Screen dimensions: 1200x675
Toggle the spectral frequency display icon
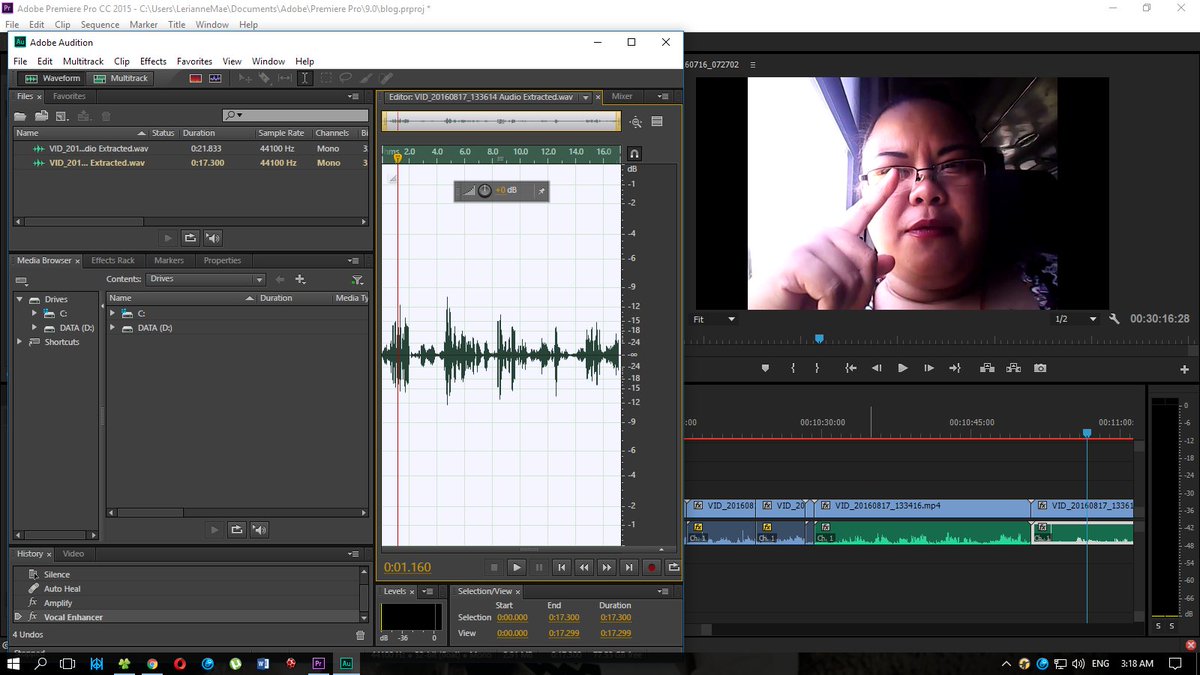[196, 78]
